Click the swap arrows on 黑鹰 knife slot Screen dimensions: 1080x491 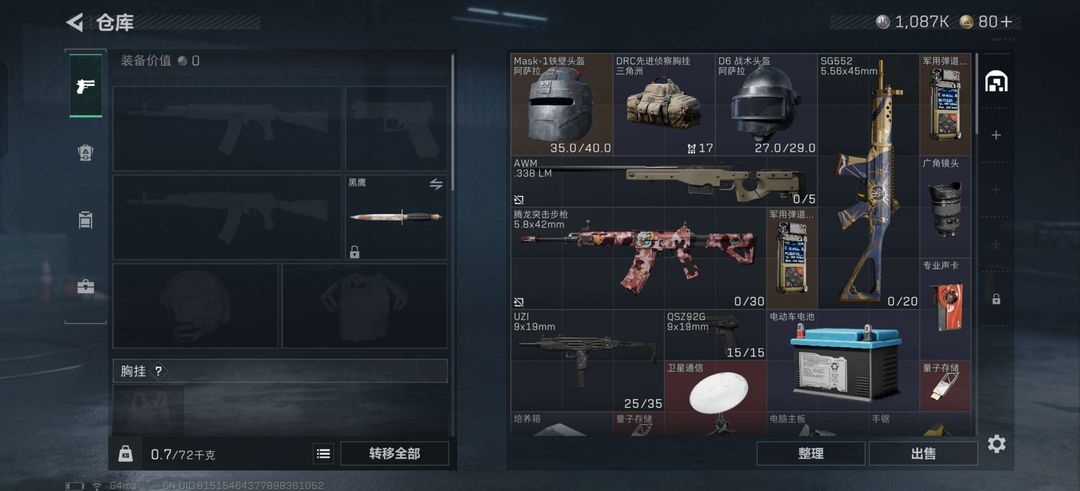(x=435, y=184)
